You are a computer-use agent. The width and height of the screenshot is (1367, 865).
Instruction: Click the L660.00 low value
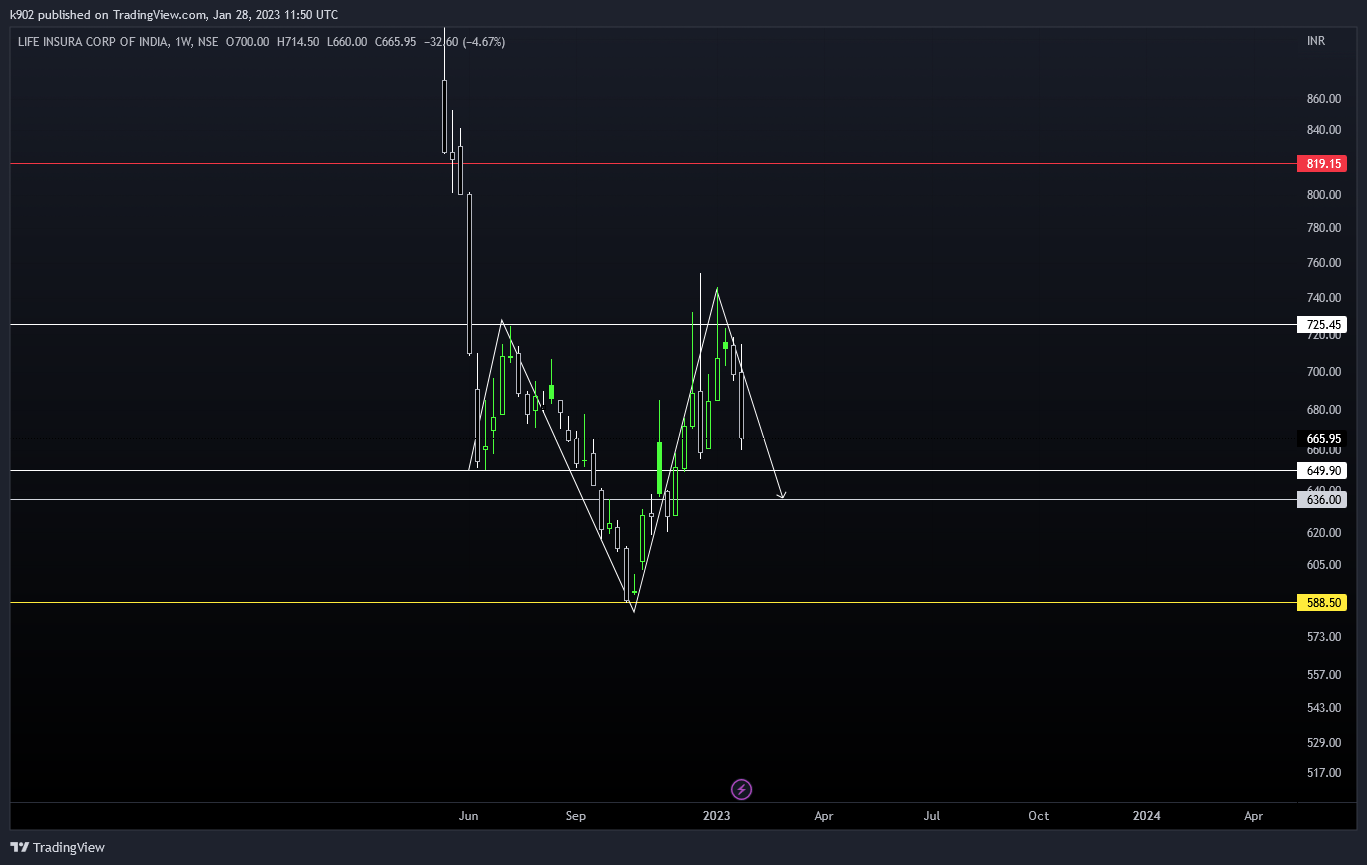click(347, 42)
